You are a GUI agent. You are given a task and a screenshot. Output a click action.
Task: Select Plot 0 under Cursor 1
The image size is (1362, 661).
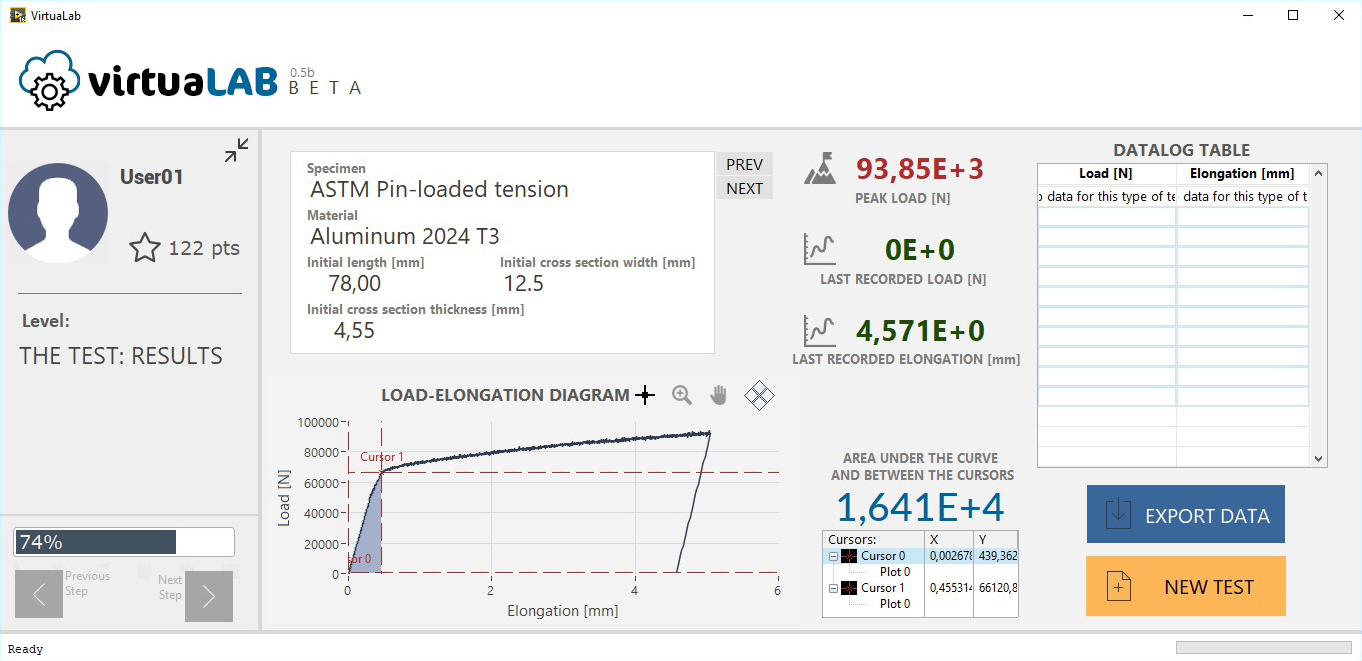pyautogui.click(x=894, y=604)
